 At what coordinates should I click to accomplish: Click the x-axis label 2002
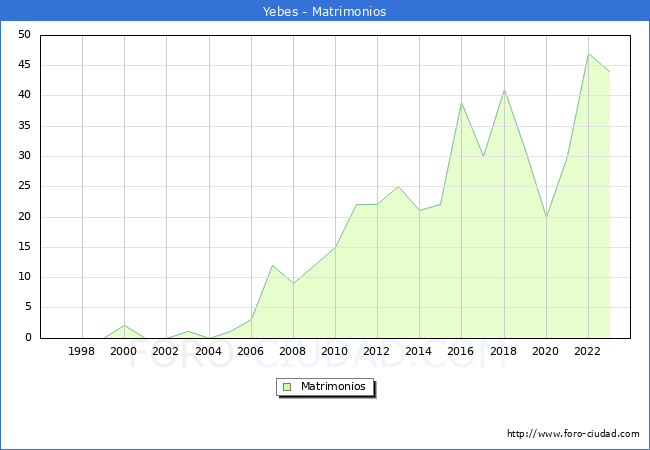(165, 351)
